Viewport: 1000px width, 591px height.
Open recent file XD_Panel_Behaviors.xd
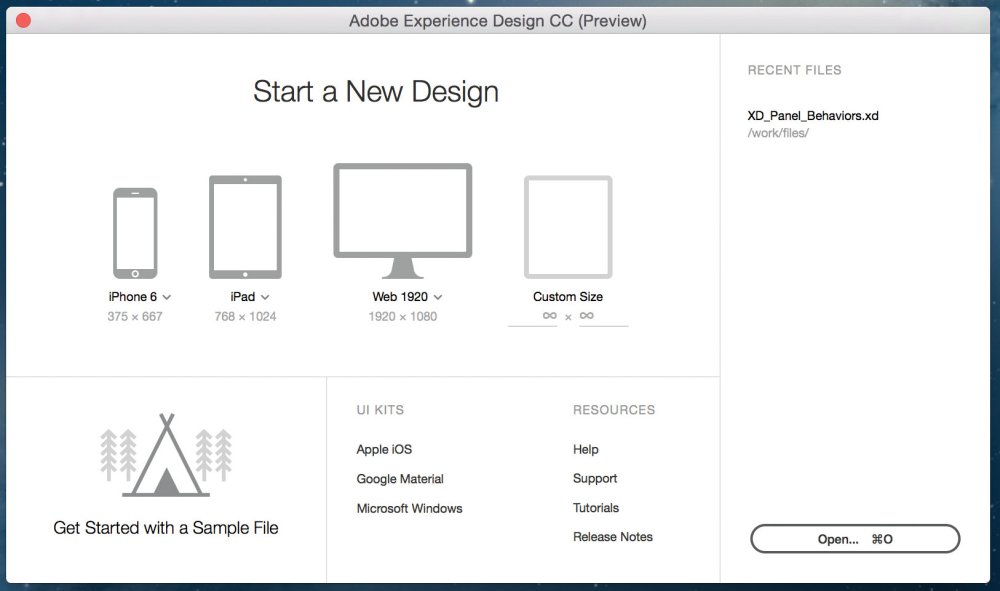(x=813, y=115)
